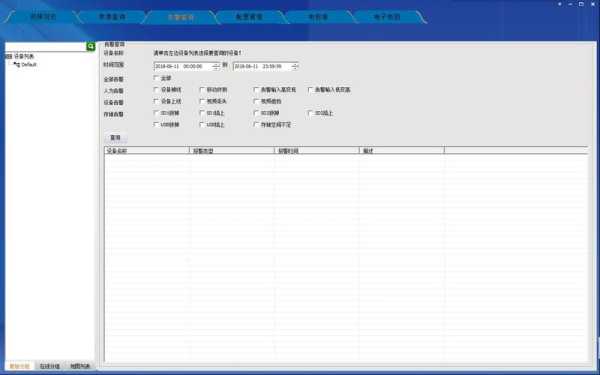This screenshot has width=600, height=375.
Task: Click the start time spinner arrows
Action: [x=216, y=67]
